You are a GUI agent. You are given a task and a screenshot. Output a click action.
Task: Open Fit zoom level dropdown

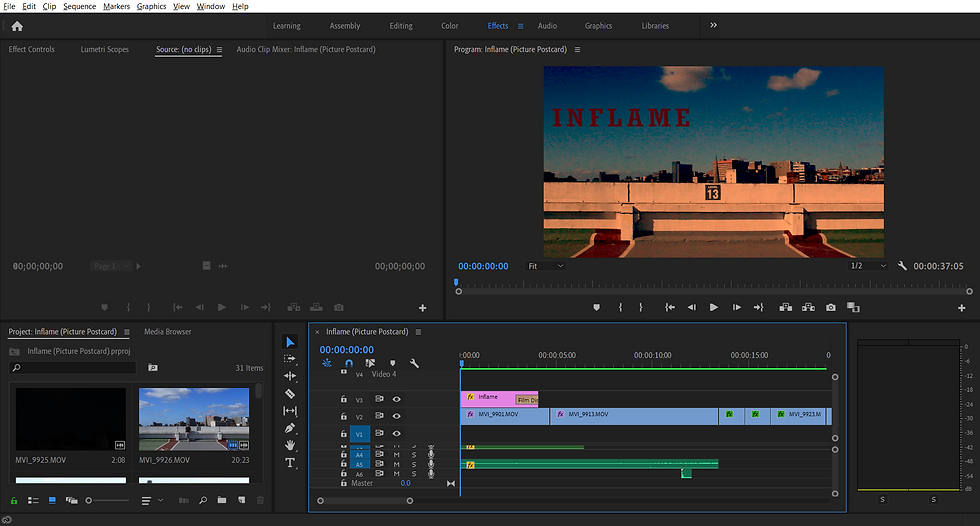point(546,266)
